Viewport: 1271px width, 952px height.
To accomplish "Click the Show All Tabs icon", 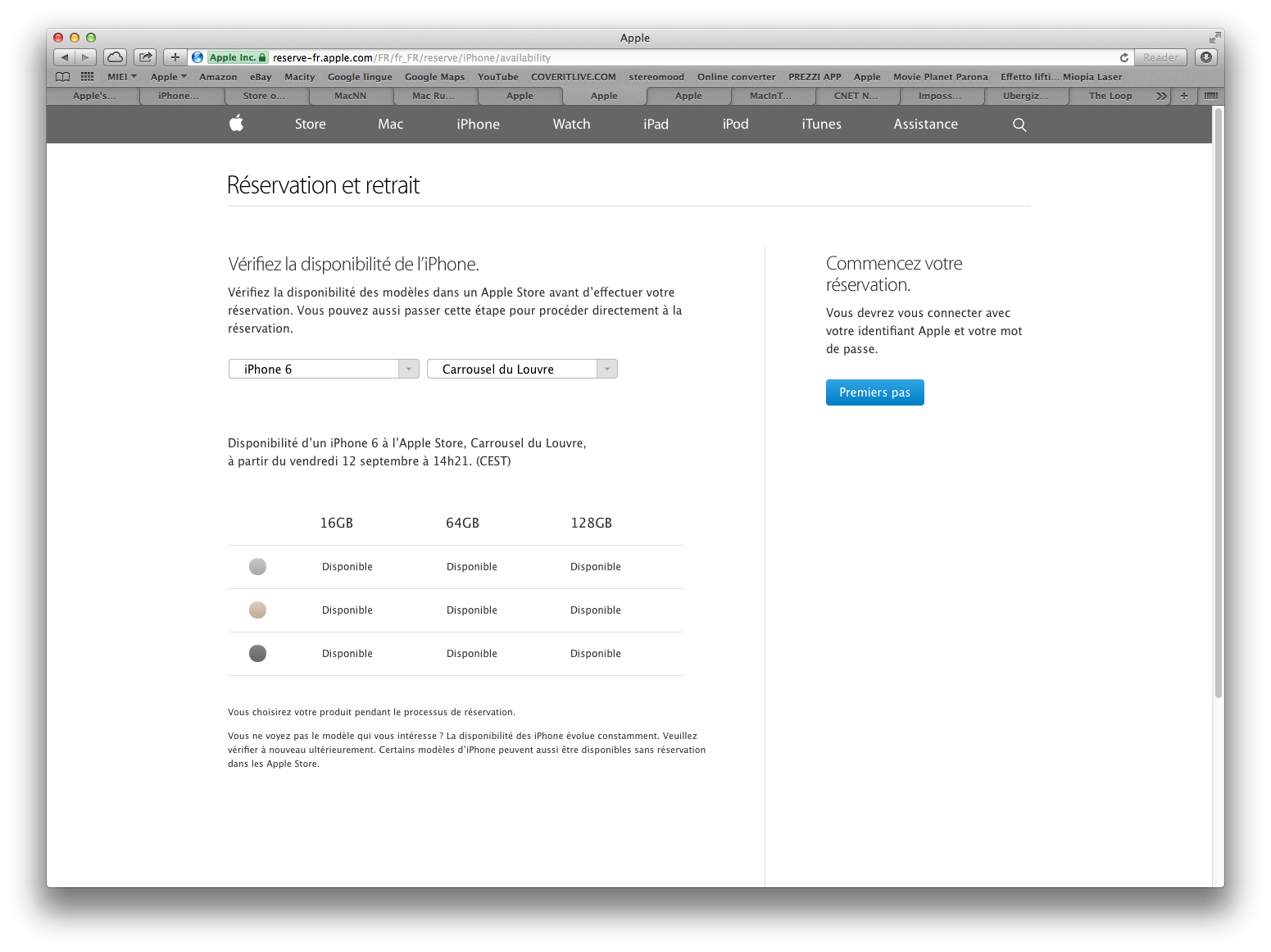I will tap(1210, 96).
